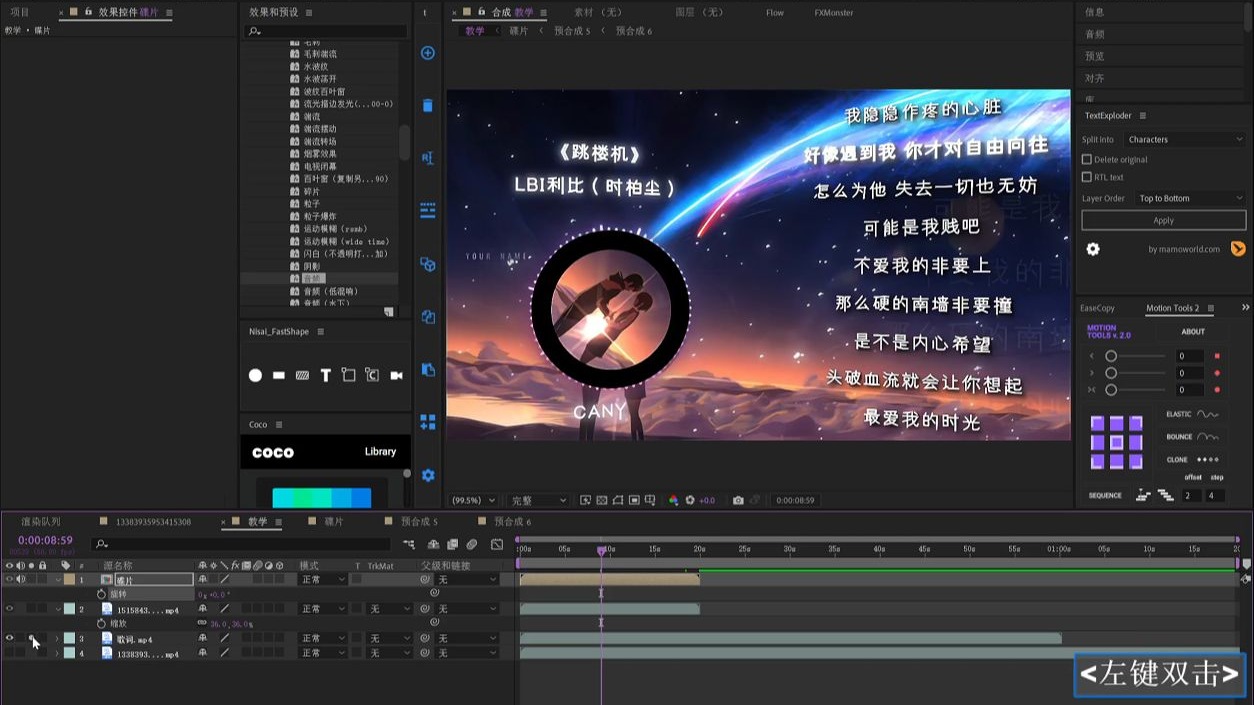
Task: Hide the 歌词.mp4 layer in the timeline
Action: (9, 638)
